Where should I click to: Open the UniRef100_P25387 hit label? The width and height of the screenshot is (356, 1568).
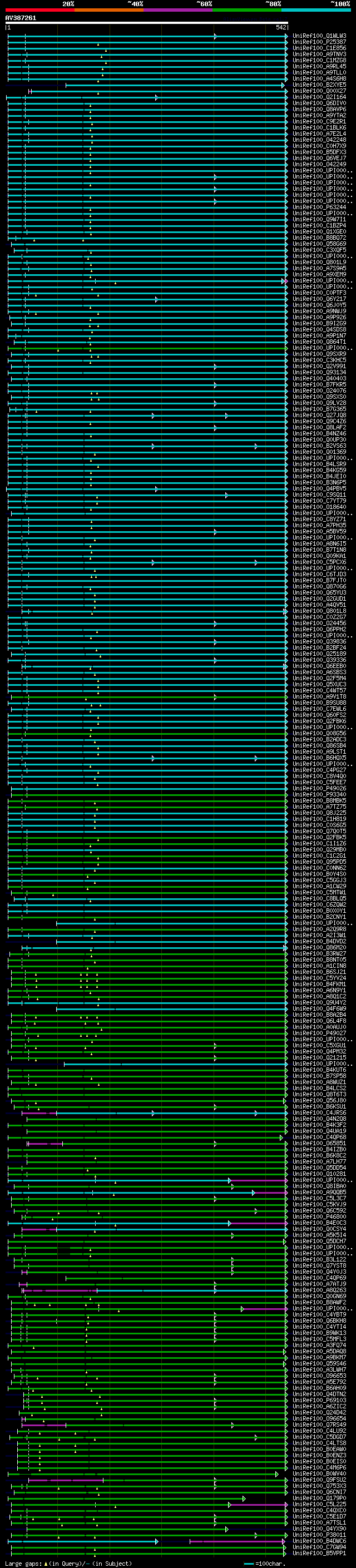[319, 42]
